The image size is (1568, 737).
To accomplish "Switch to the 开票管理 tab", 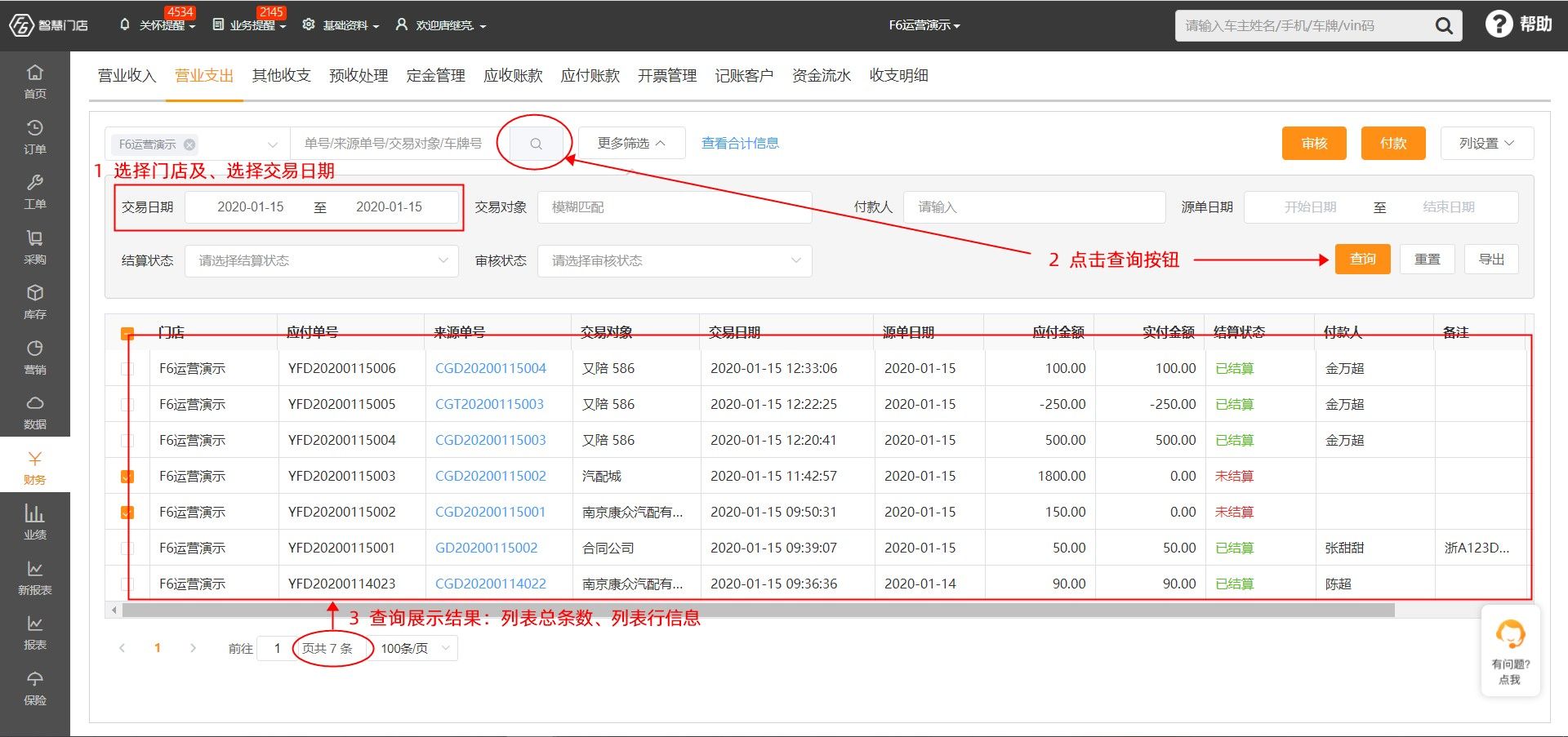I will click(x=667, y=76).
